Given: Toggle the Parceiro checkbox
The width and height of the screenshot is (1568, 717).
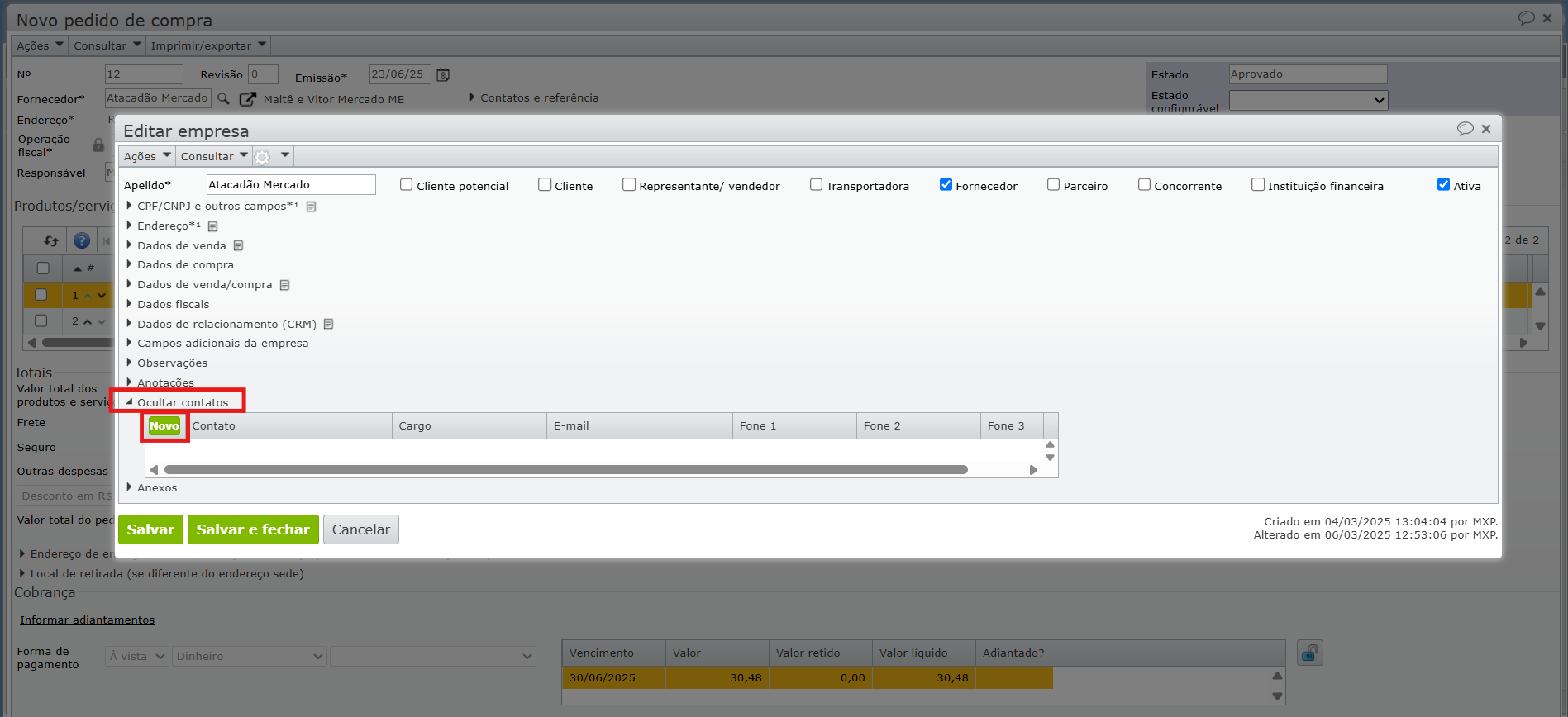Looking at the screenshot, I should tap(1053, 184).
